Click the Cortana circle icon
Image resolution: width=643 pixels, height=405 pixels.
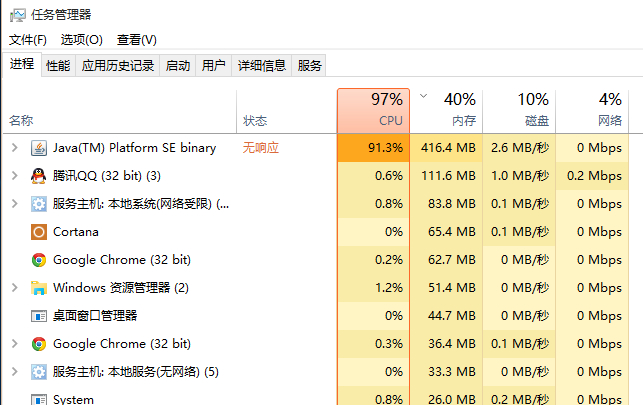pyautogui.click(x=39, y=232)
